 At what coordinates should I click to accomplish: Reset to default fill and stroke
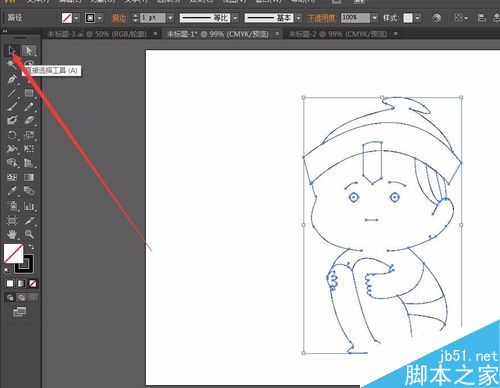click(7, 270)
